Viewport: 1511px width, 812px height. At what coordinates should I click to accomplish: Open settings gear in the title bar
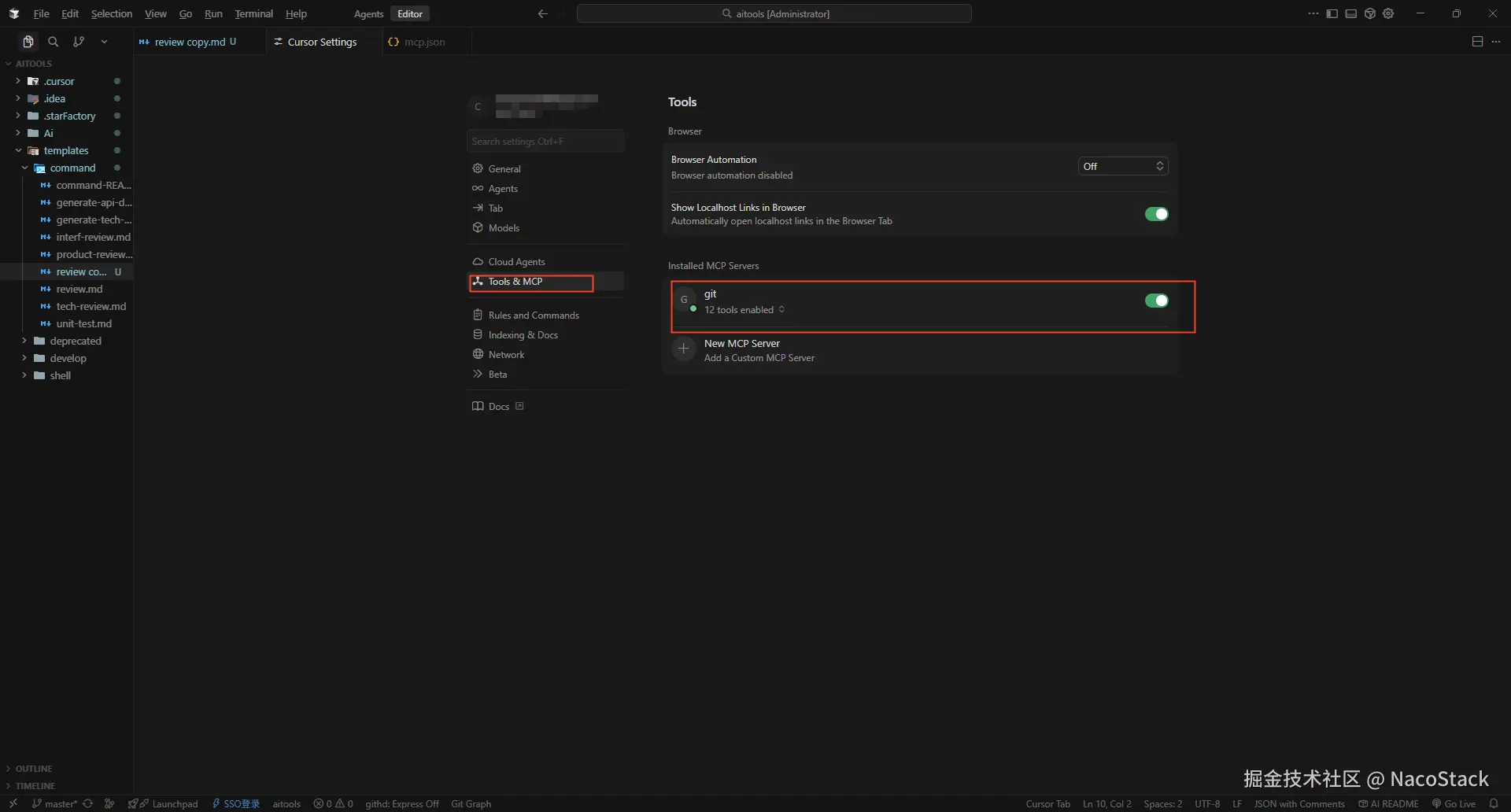(x=1388, y=13)
